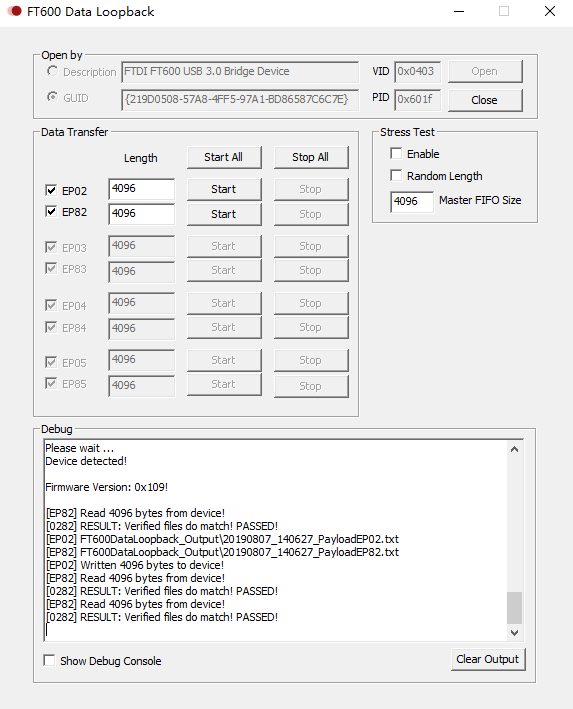Click the Start button for EP83
The image size is (573, 709).
pos(224,270)
